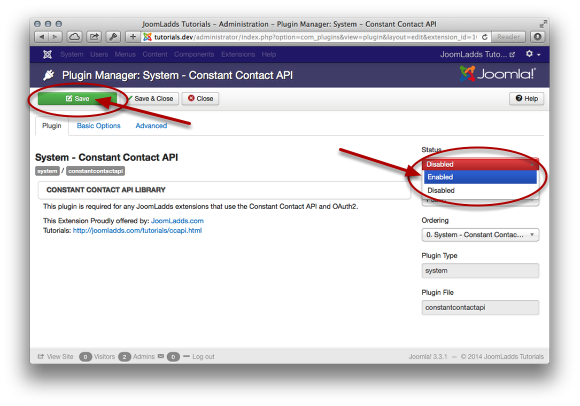Click the 'system' folder badge
The height and width of the screenshot is (406, 580).
pyautogui.click(x=47, y=171)
